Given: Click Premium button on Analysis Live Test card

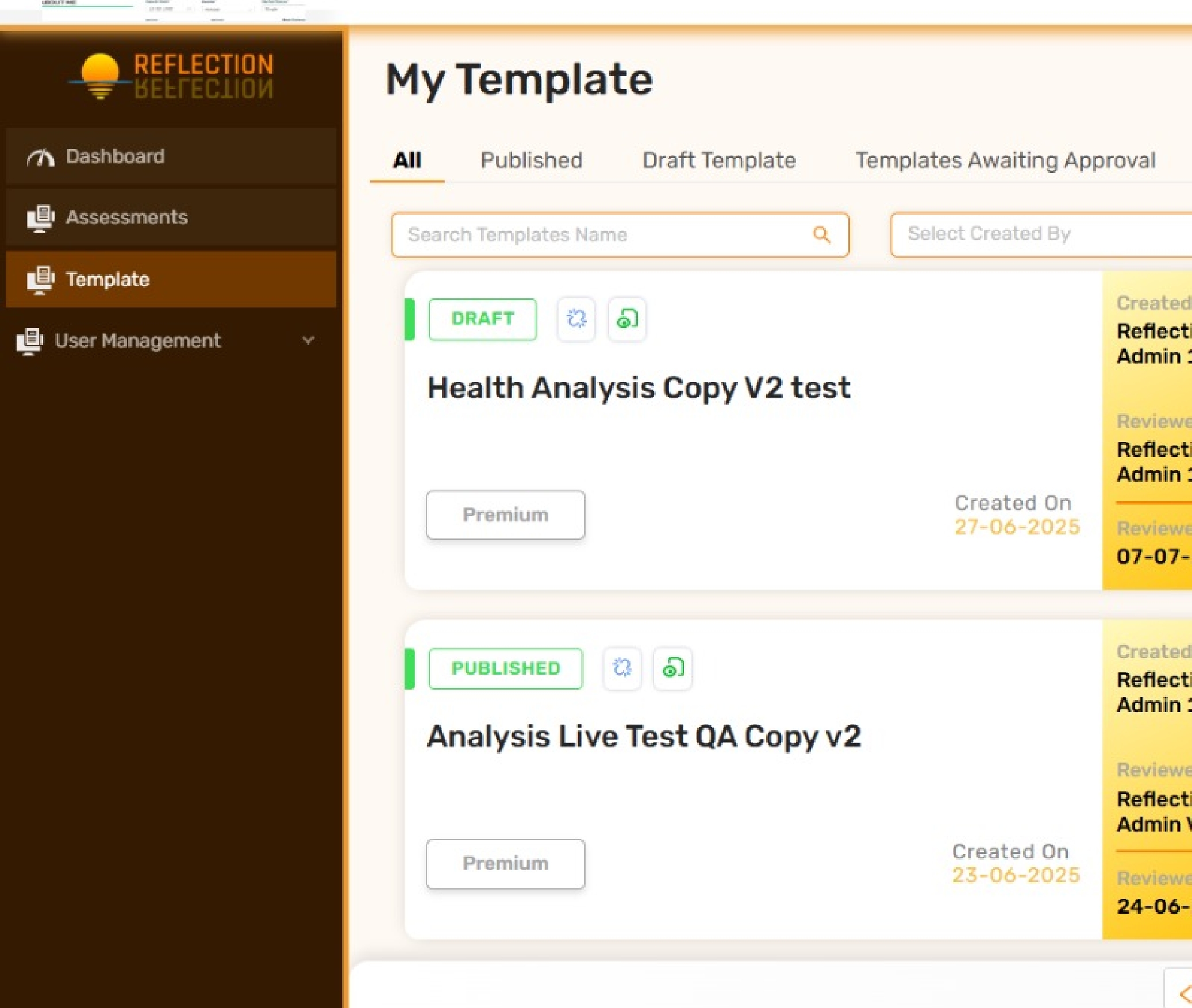Looking at the screenshot, I should point(505,864).
